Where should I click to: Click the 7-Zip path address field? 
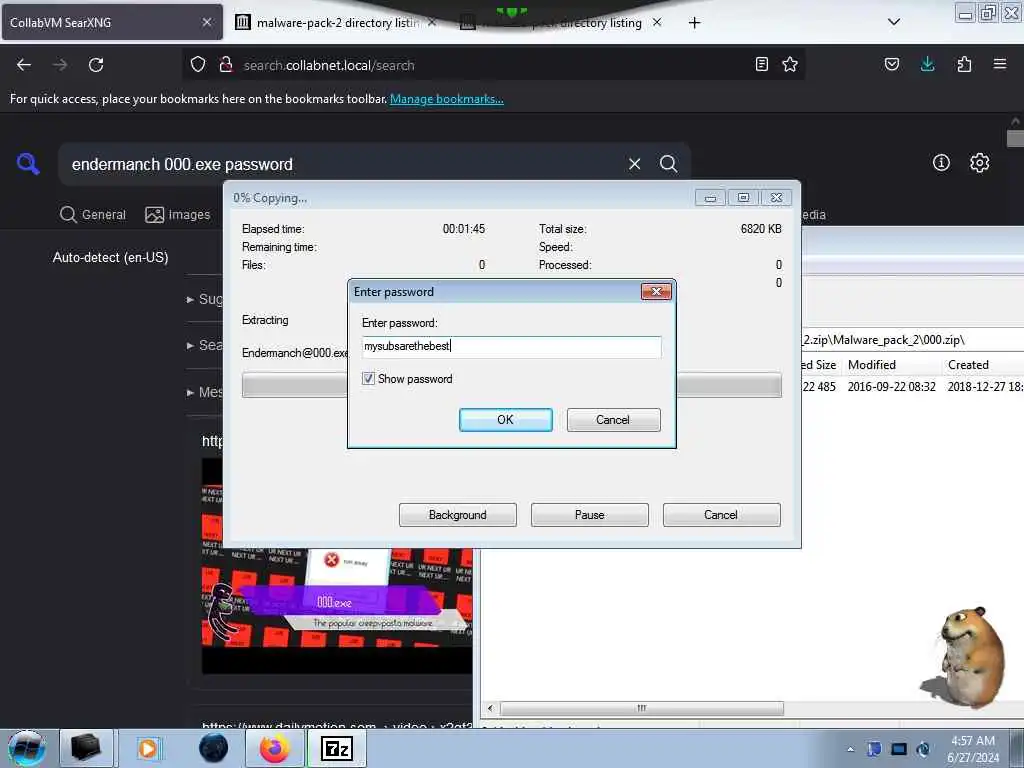tap(912, 340)
